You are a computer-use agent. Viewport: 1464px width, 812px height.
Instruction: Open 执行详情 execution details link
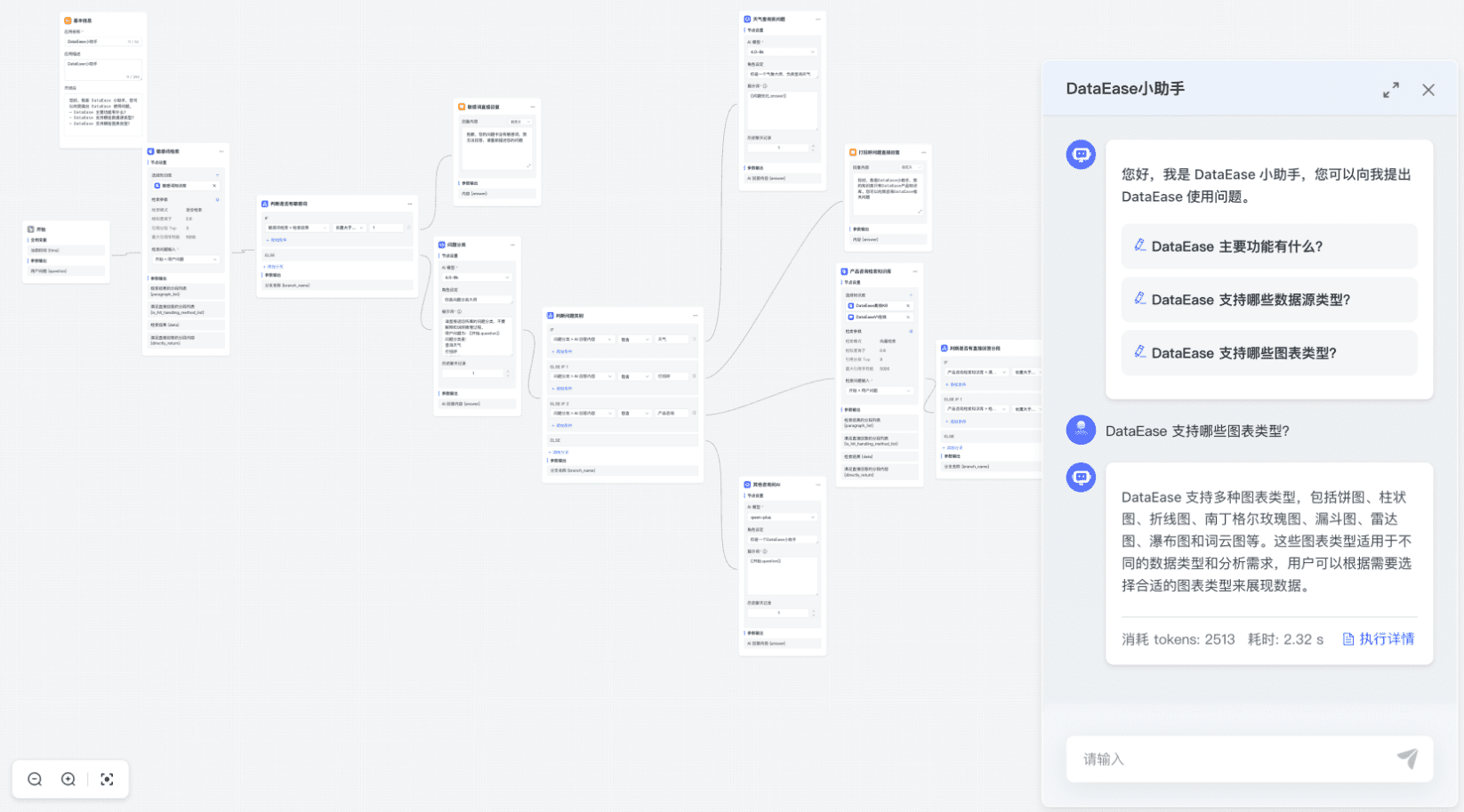[x=1378, y=639]
